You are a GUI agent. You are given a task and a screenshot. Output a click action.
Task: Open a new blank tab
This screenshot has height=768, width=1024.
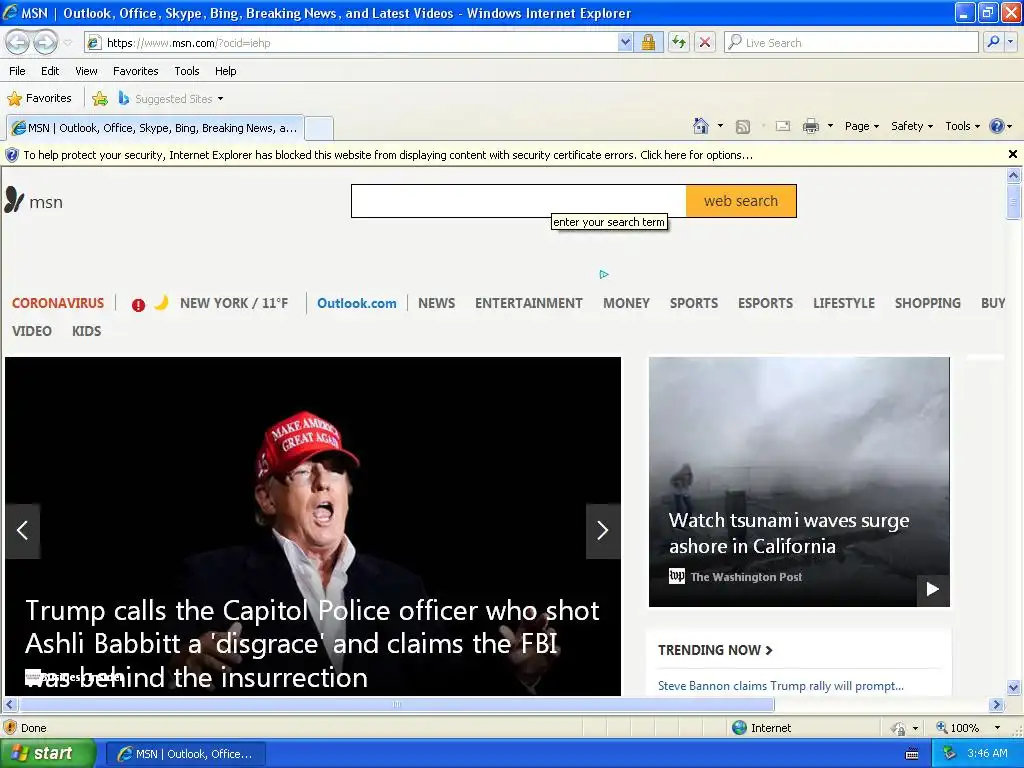point(319,128)
